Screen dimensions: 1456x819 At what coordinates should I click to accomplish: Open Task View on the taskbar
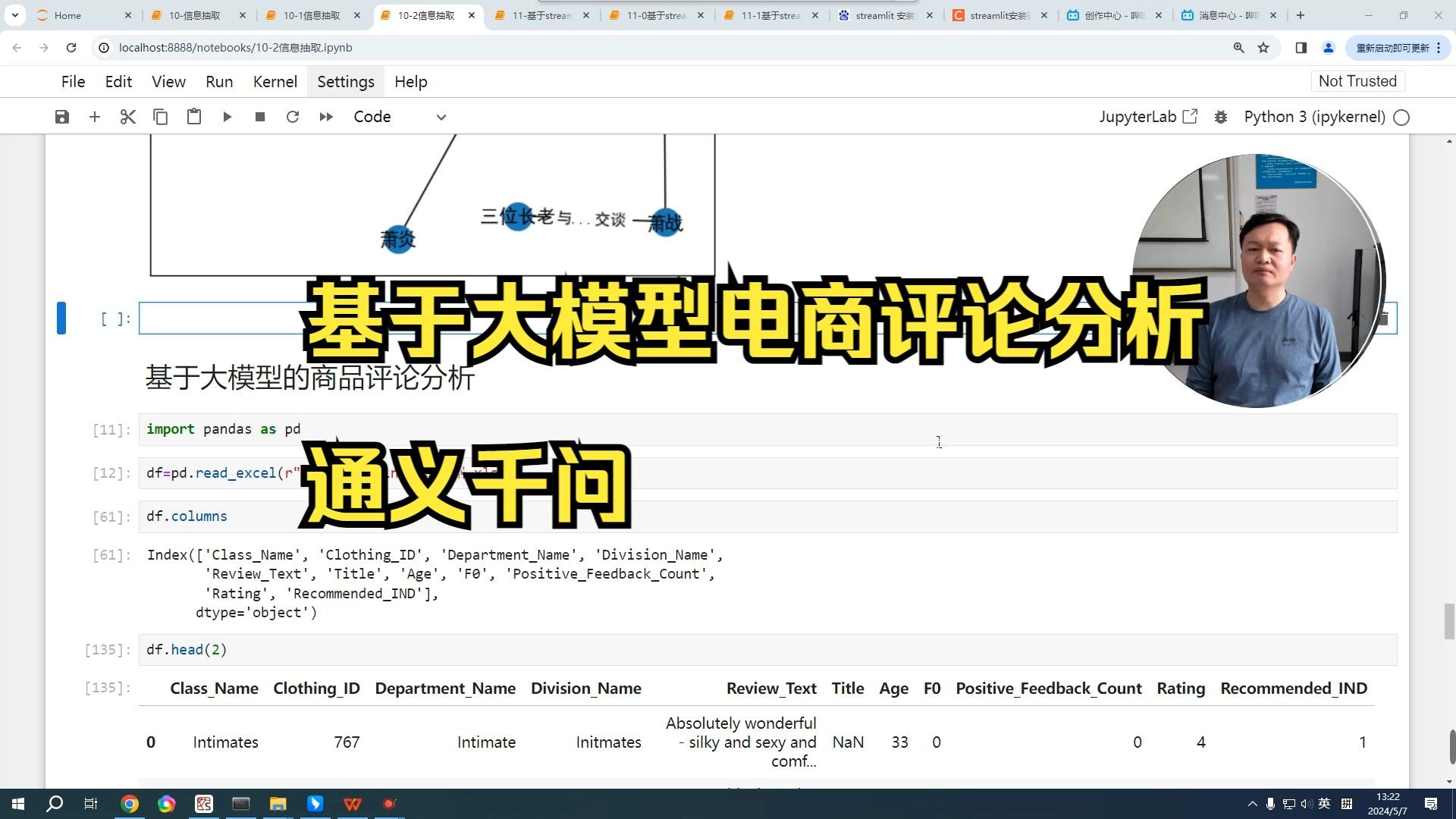coord(91,804)
